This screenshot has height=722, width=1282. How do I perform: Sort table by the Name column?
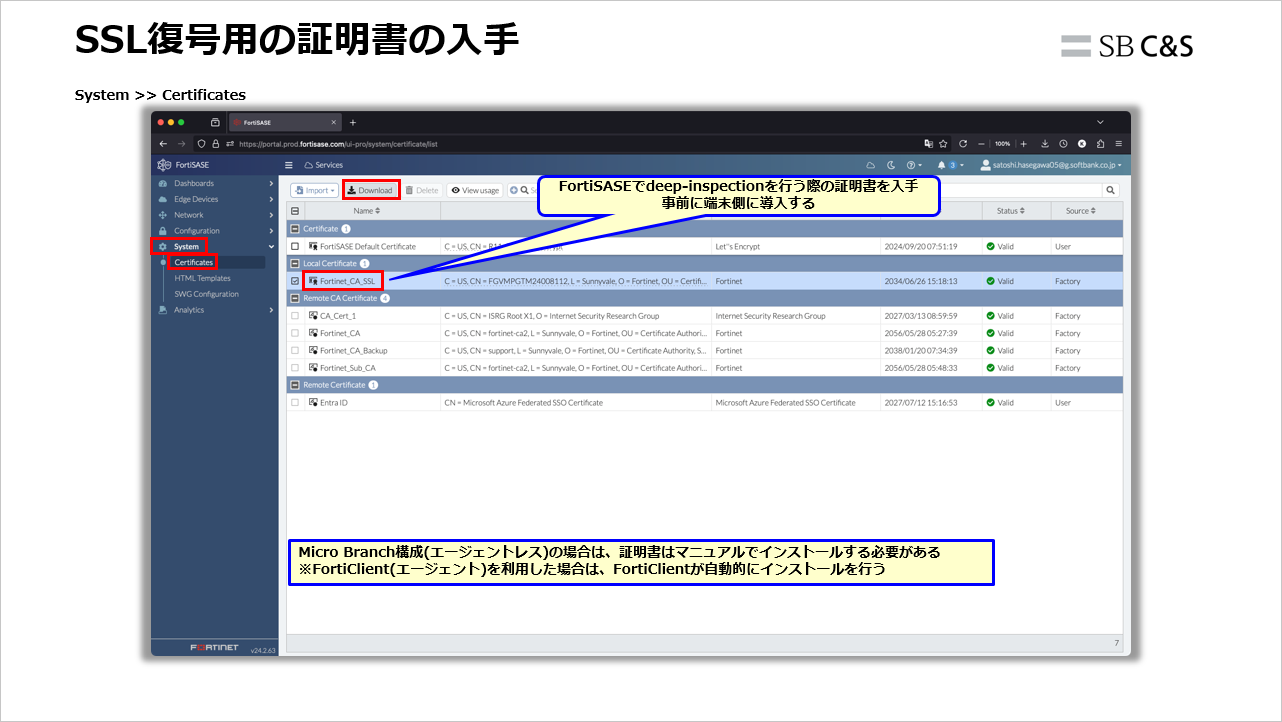(367, 211)
